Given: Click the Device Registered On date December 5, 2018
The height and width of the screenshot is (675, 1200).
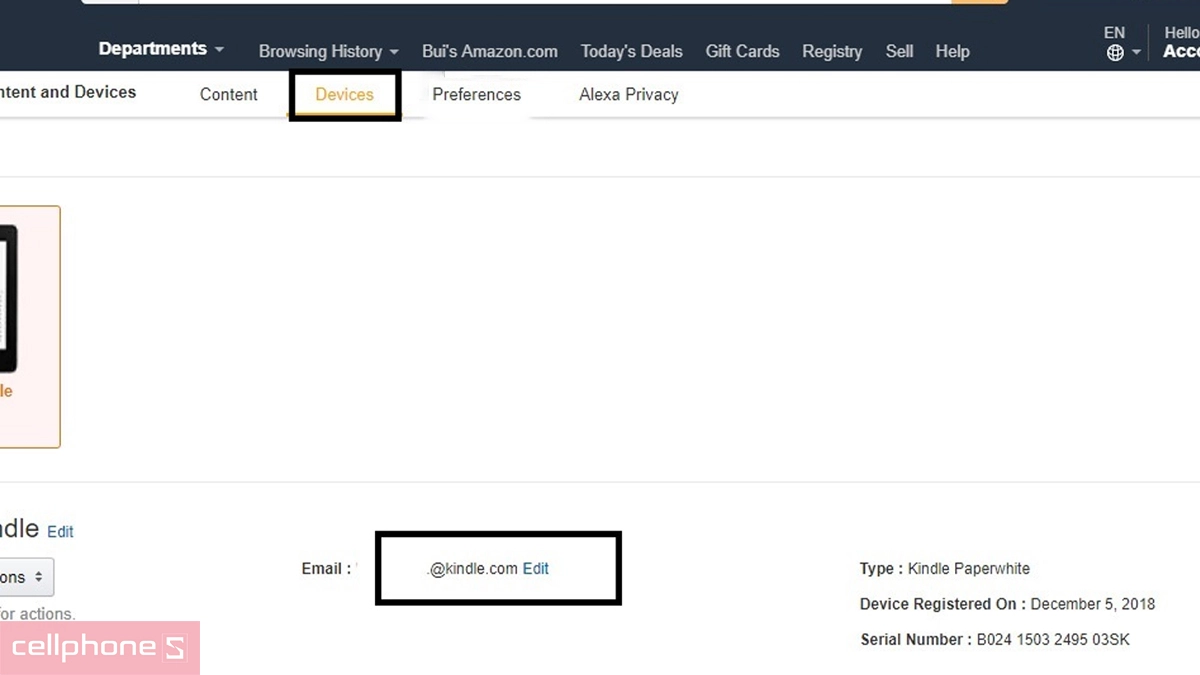Looking at the screenshot, I should [x=1093, y=604].
